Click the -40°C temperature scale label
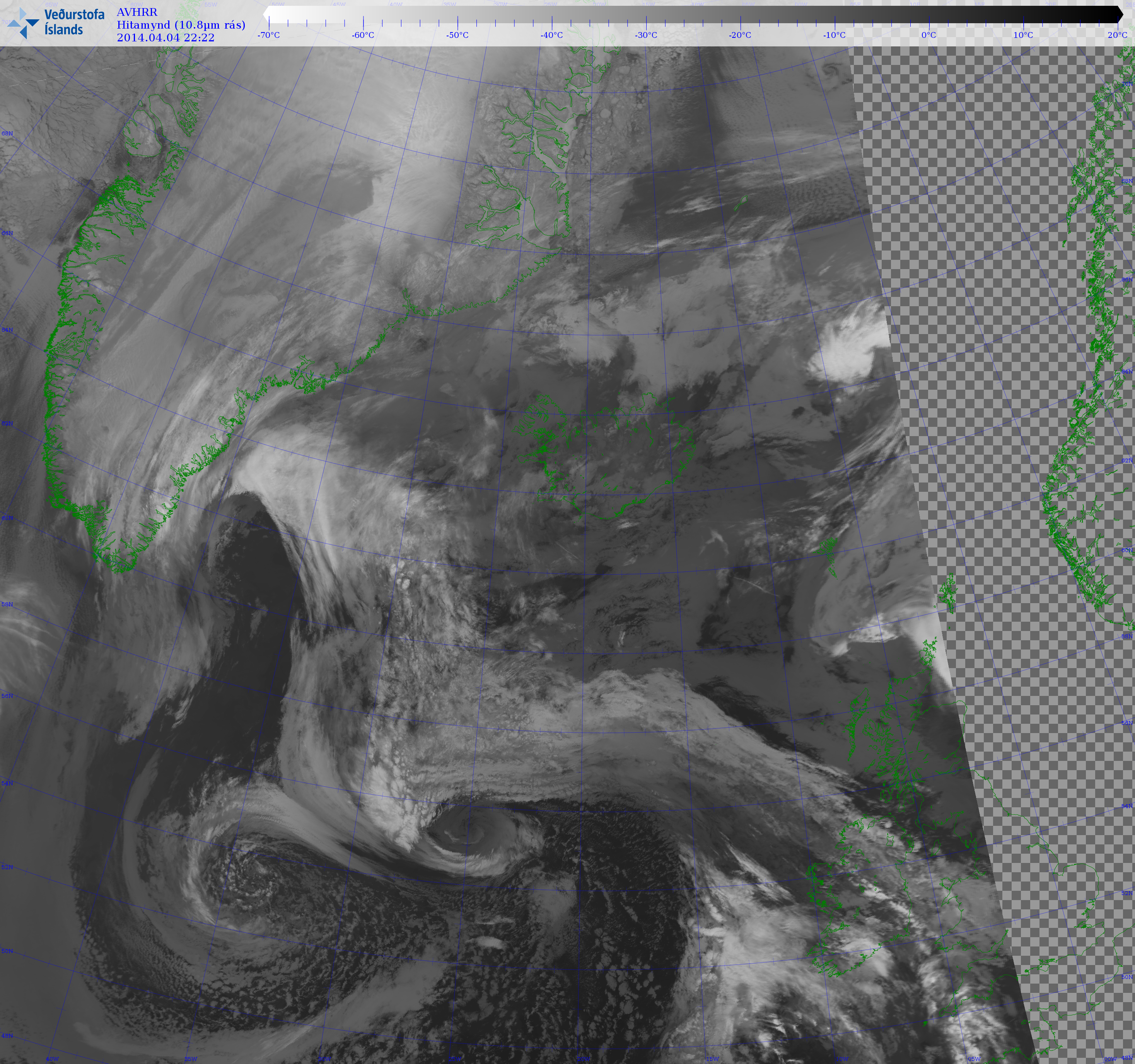1135x1064 pixels. [551, 35]
